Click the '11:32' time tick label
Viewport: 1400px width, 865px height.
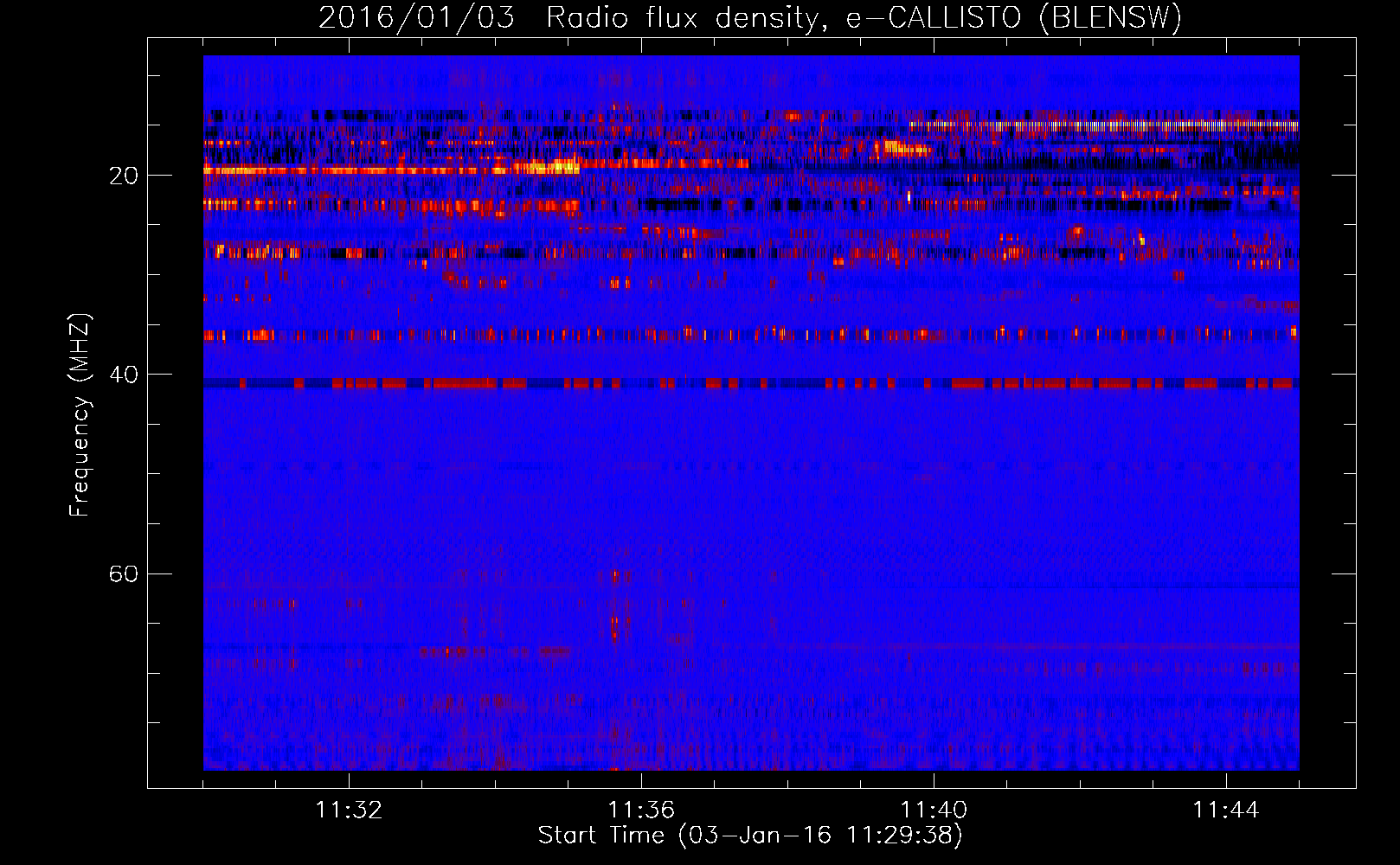click(349, 810)
